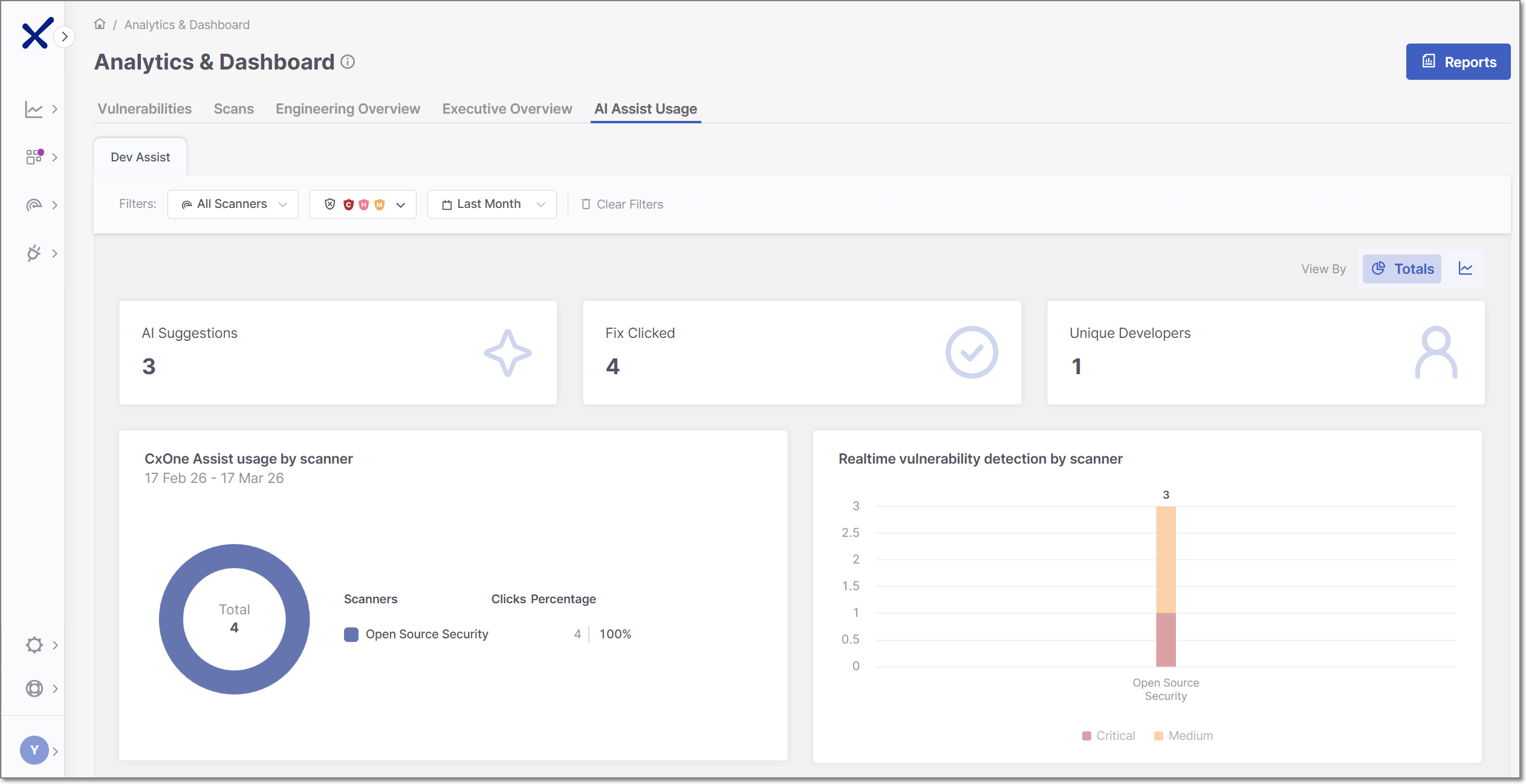Open the Last Month date dropdown

(492, 204)
